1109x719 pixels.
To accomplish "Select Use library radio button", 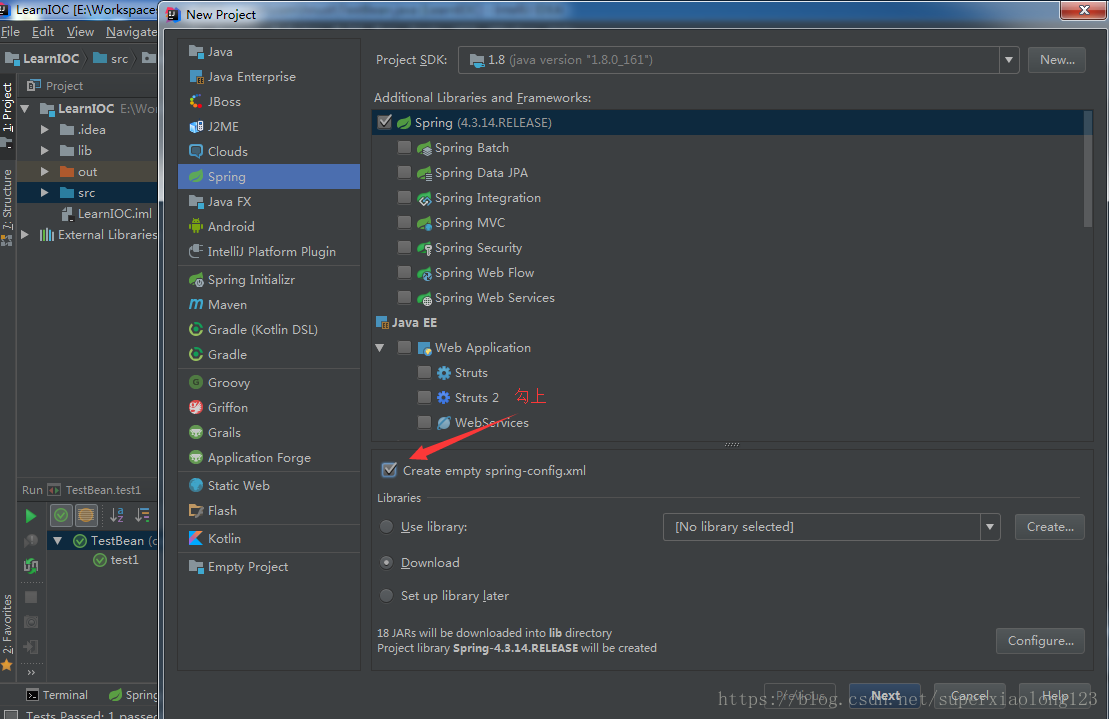I will (387, 527).
